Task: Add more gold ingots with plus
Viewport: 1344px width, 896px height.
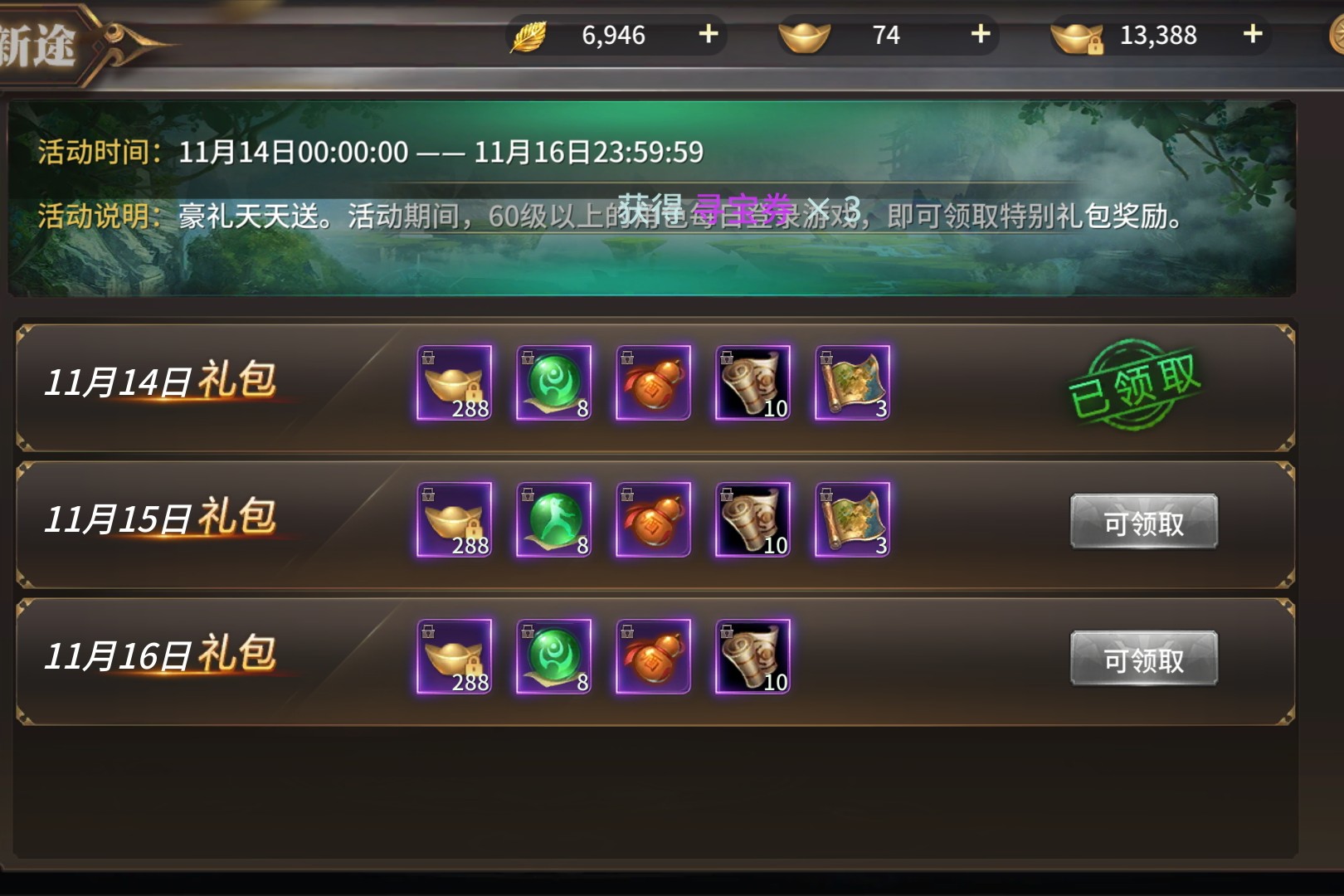Action: (x=981, y=34)
